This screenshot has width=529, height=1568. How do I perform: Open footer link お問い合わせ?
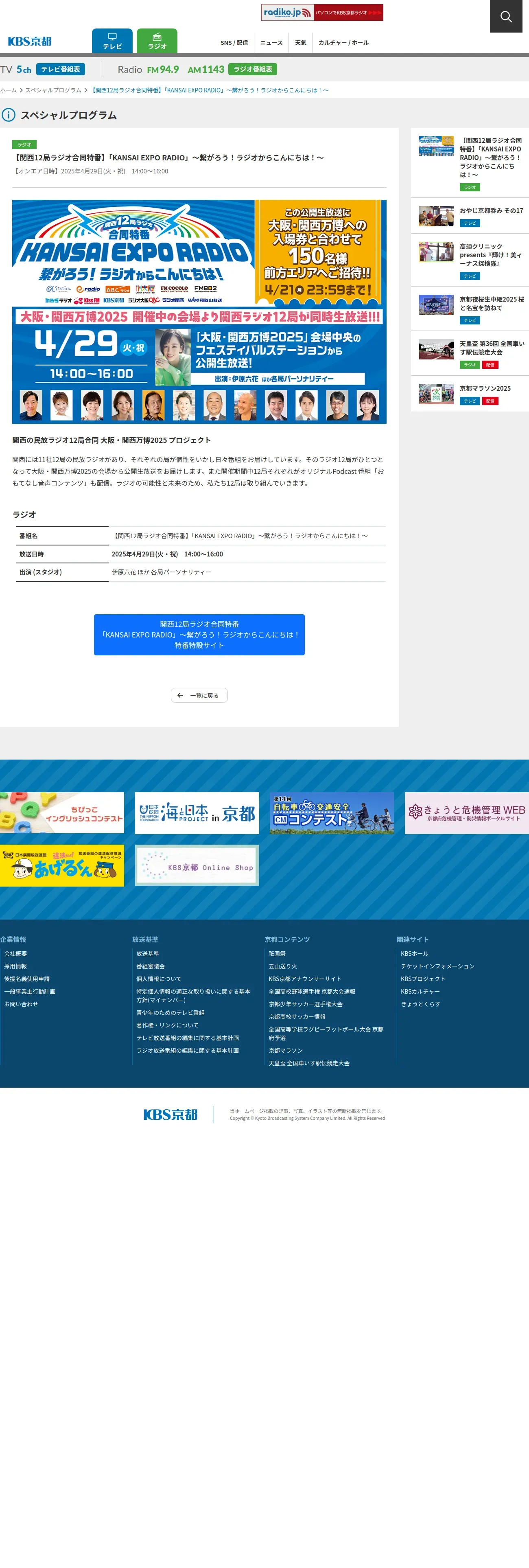(x=21, y=1004)
